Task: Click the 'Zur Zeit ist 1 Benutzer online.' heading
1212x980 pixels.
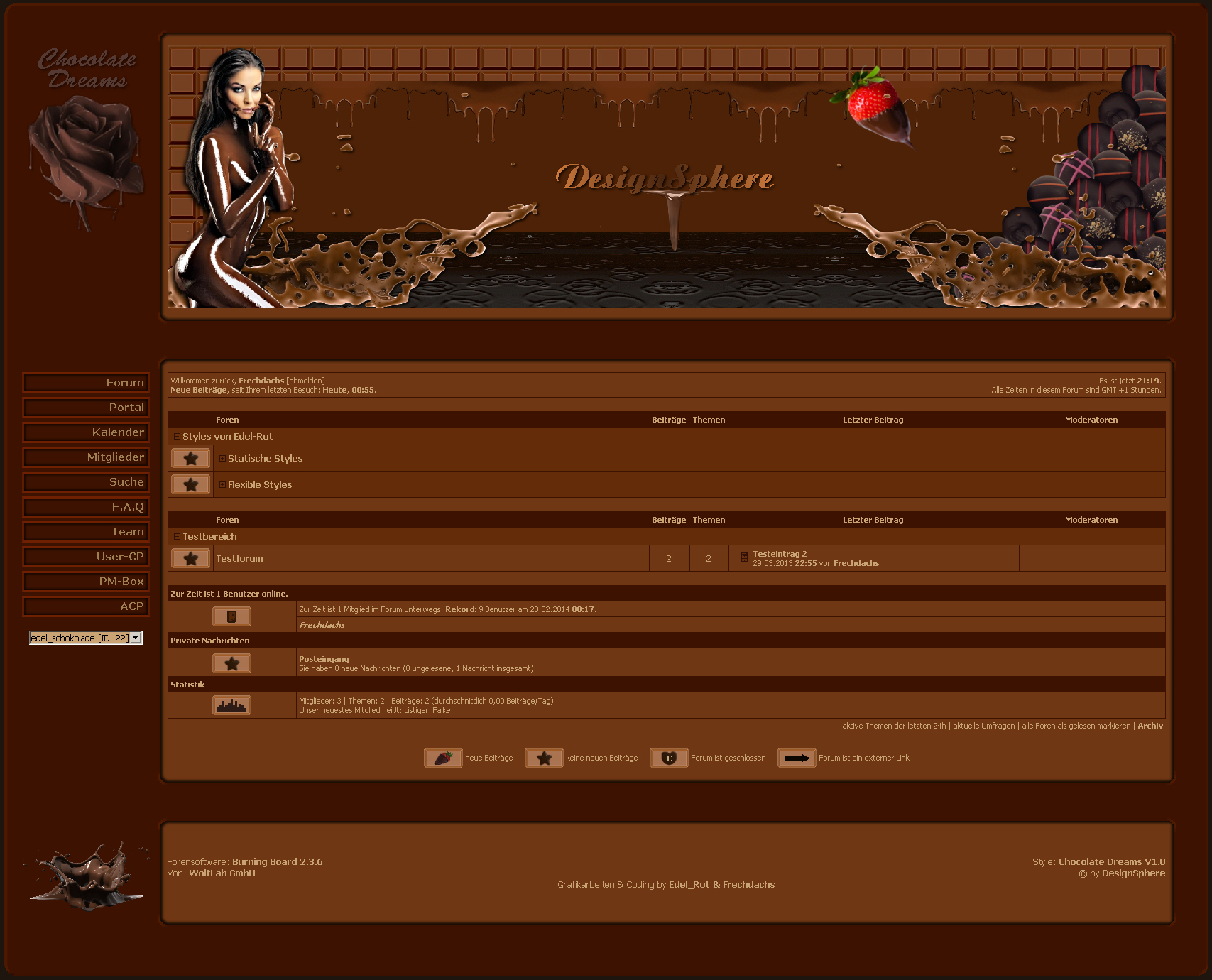Action: click(229, 594)
